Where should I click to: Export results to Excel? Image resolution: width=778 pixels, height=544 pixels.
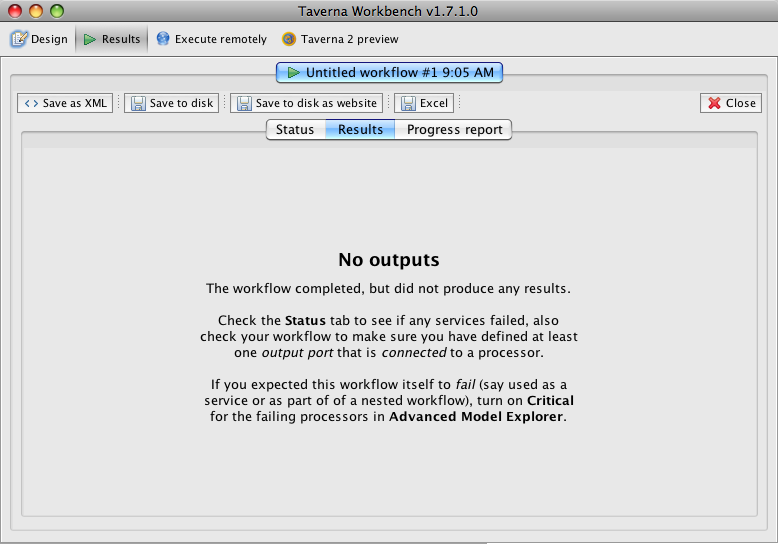click(x=424, y=103)
